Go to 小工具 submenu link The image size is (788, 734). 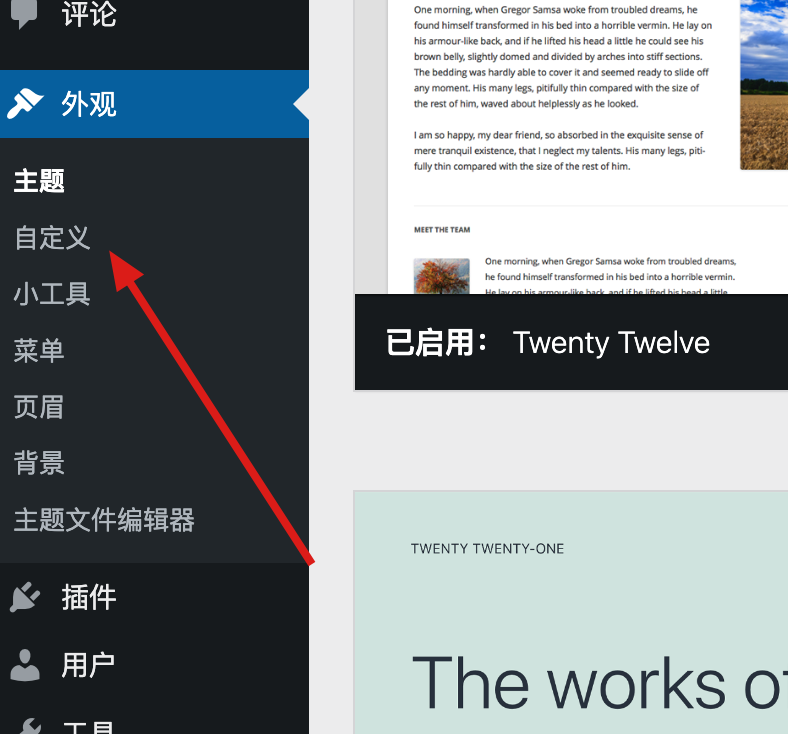click(x=52, y=294)
